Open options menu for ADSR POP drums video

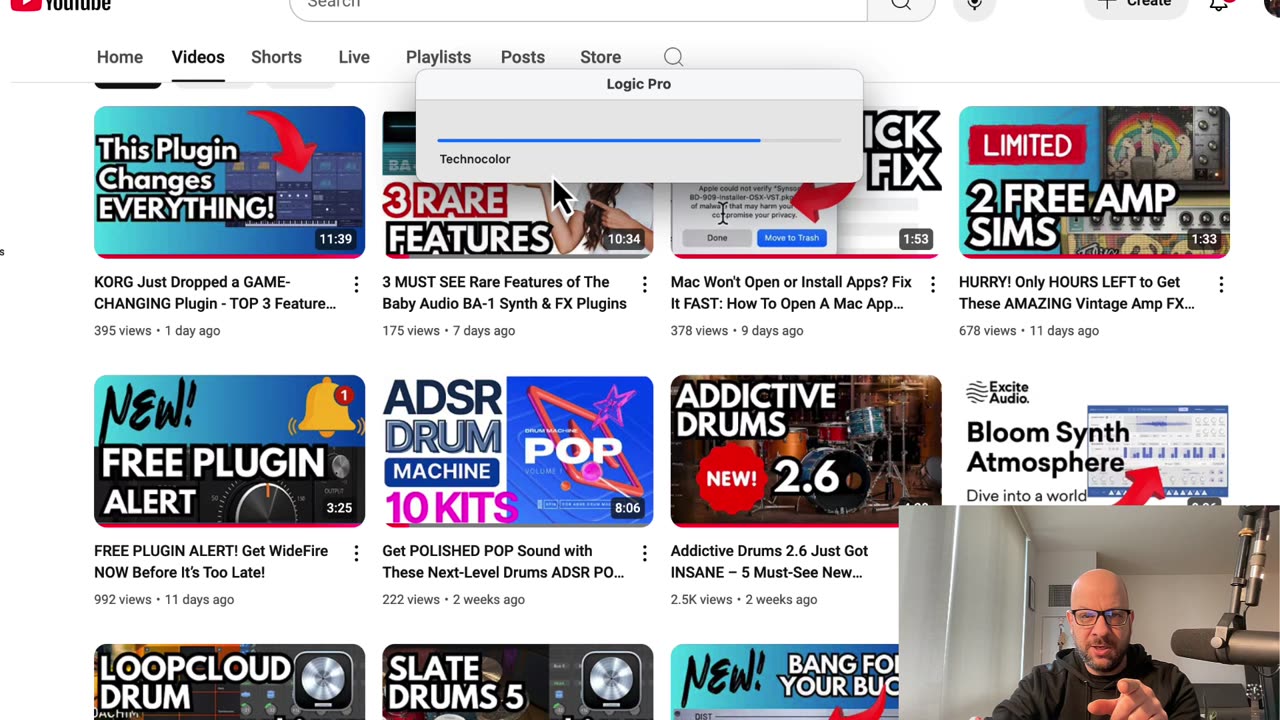pyautogui.click(x=644, y=554)
